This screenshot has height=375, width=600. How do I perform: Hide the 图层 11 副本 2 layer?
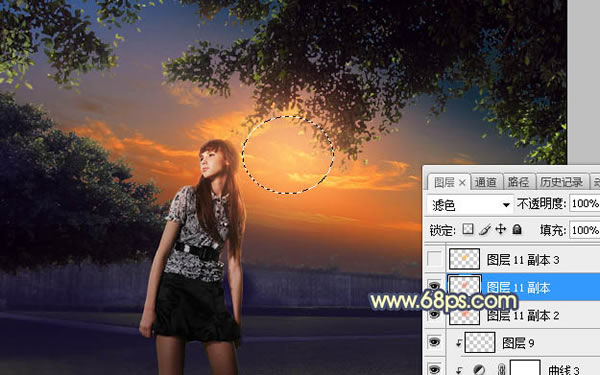coord(434,315)
